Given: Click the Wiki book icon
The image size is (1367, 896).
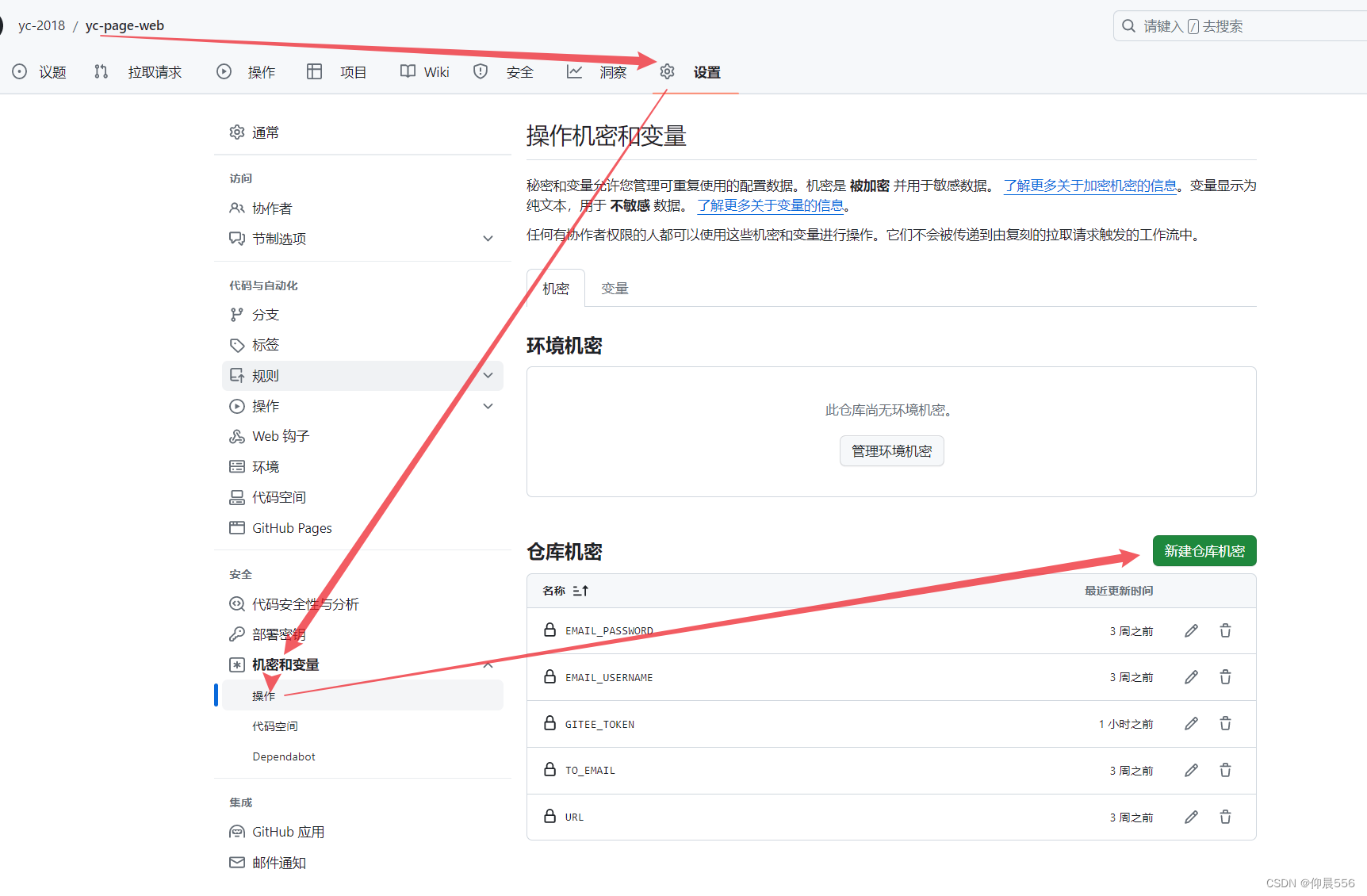Looking at the screenshot, I should coord(408,71).
